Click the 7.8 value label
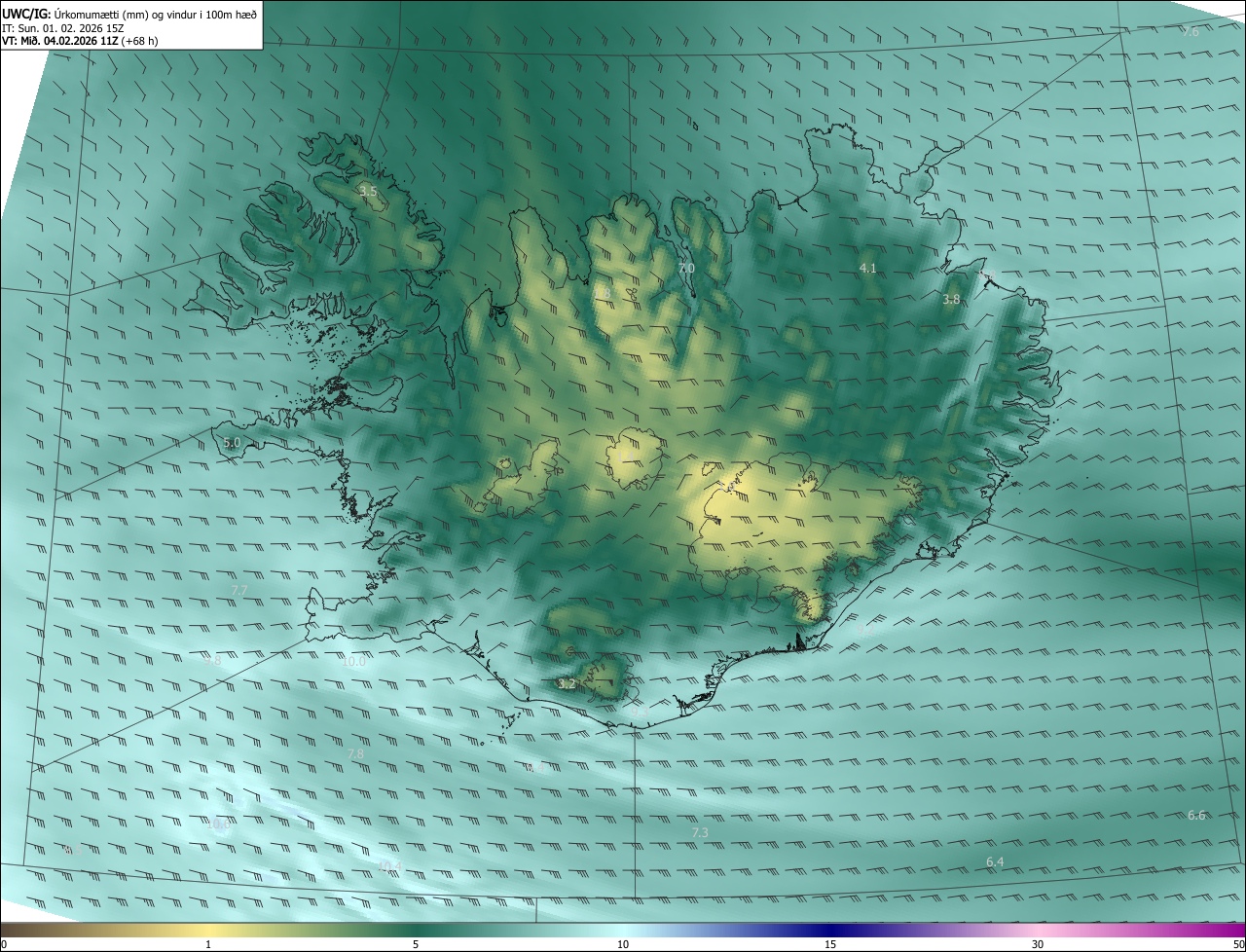 [x=355, y=753]
